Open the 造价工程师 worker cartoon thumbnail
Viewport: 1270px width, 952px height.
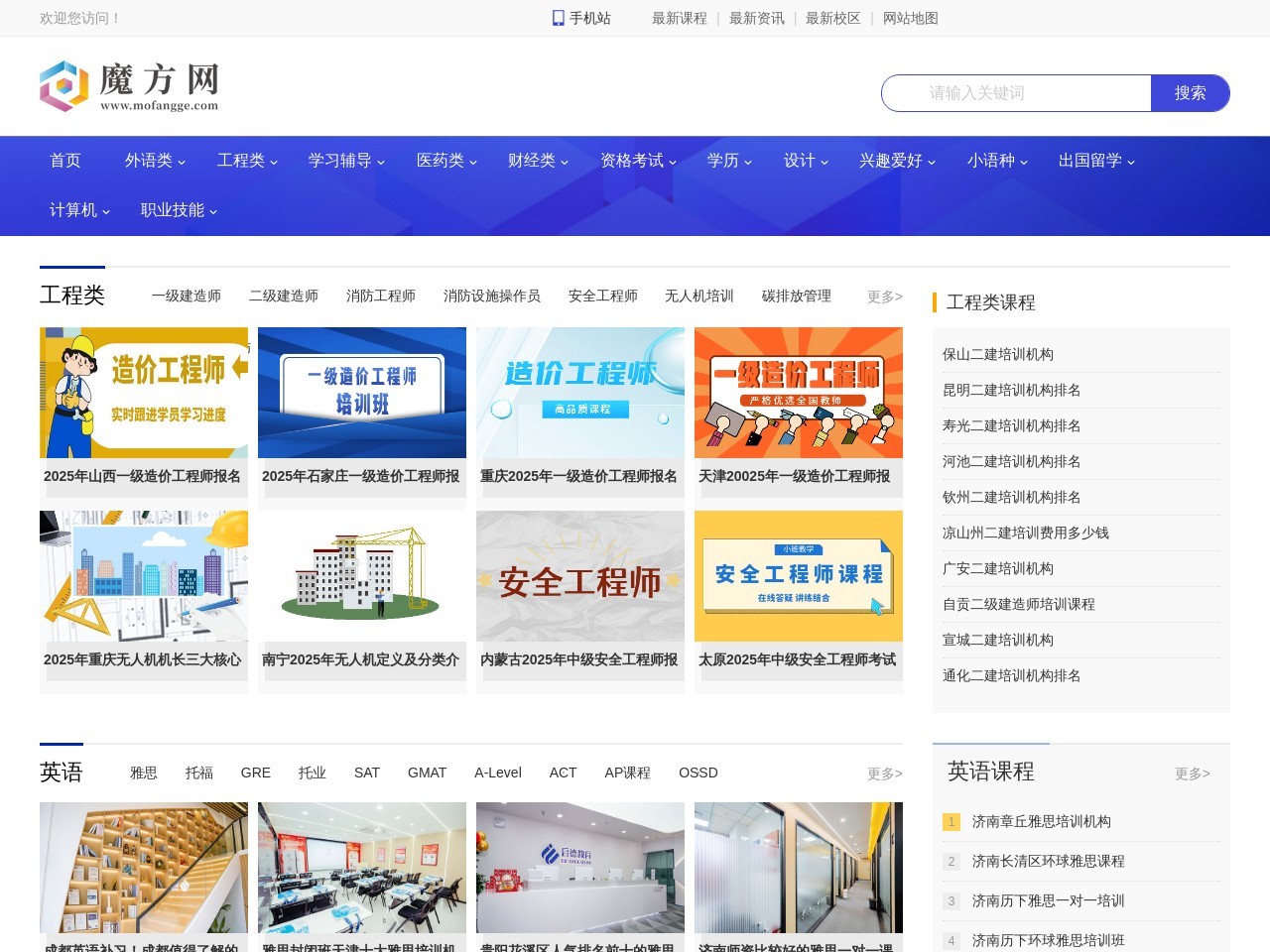click(x=144, y=393)
